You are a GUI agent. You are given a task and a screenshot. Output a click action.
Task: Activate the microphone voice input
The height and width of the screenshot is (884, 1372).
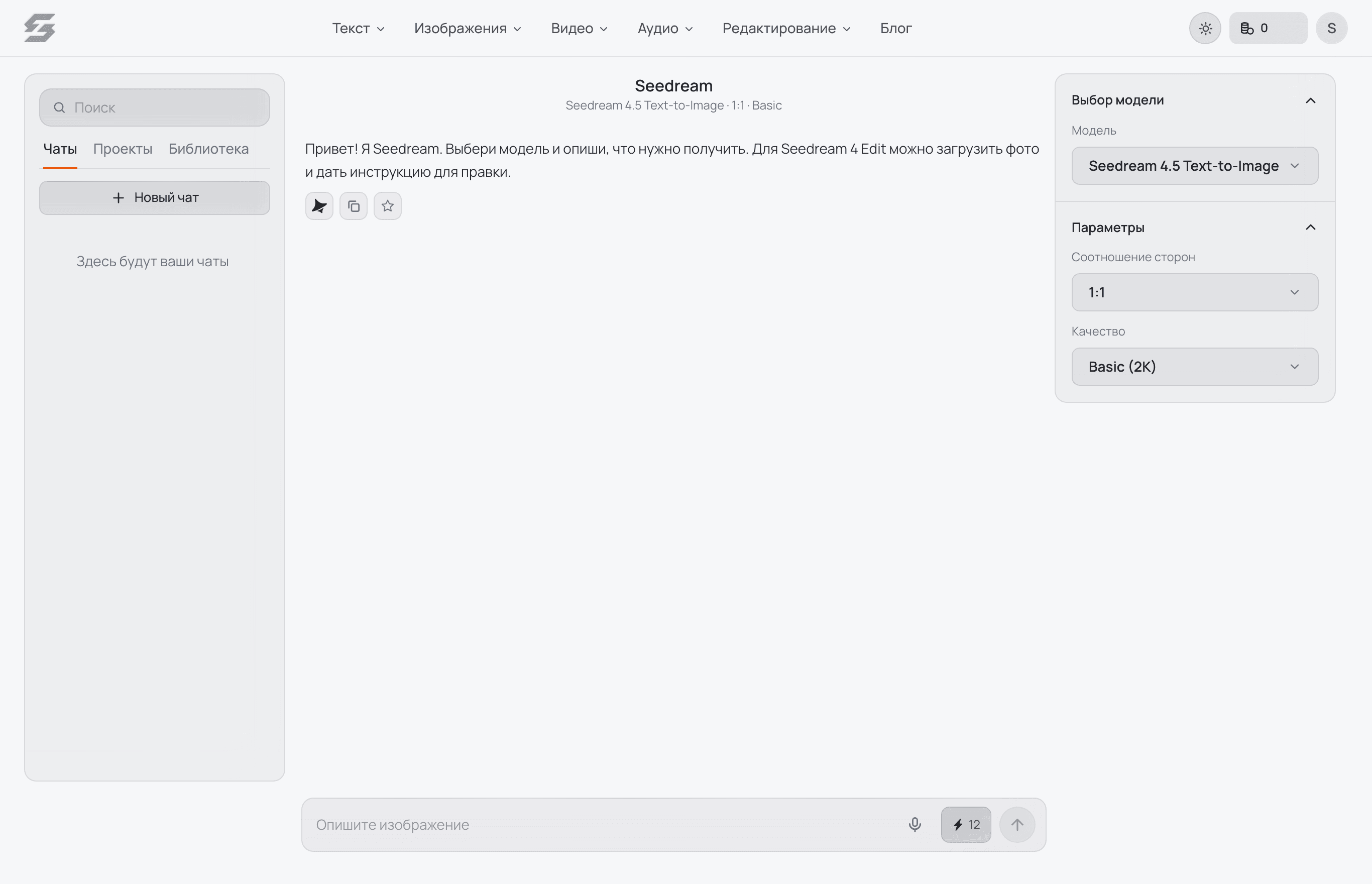pos(914,825)
